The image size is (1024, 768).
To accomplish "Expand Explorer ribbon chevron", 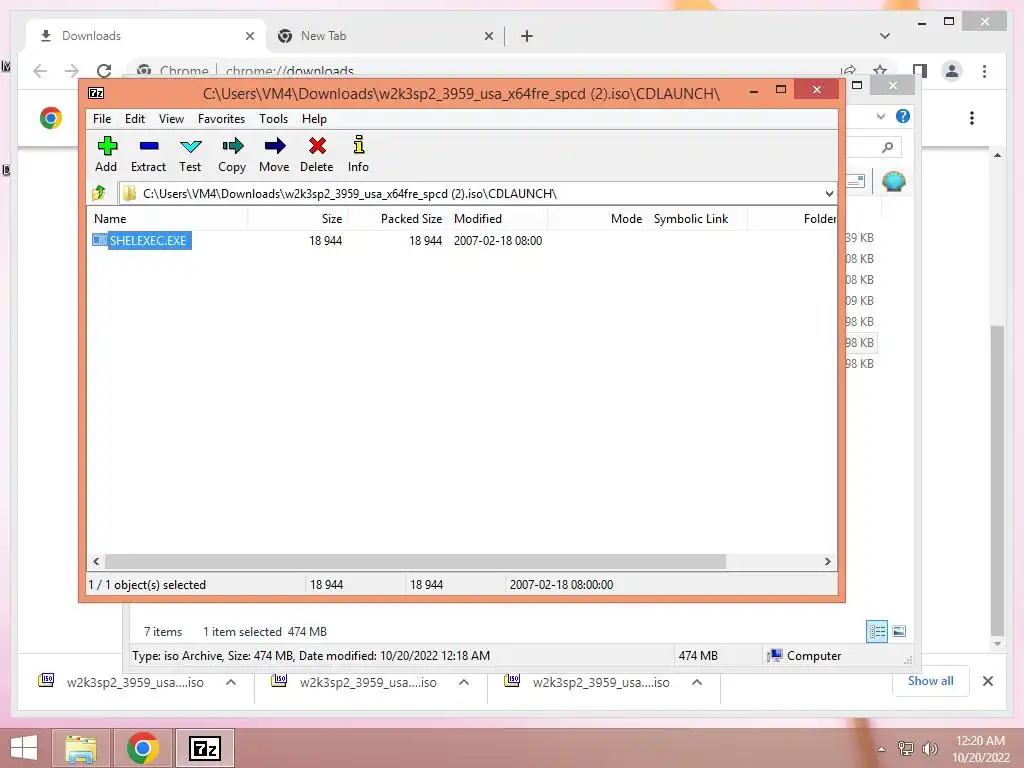I will (x=881, y=116).
